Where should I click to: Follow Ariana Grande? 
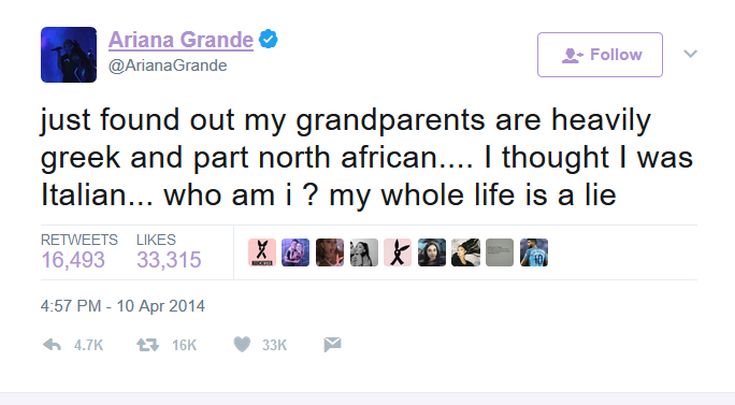(x=600, y=55)
